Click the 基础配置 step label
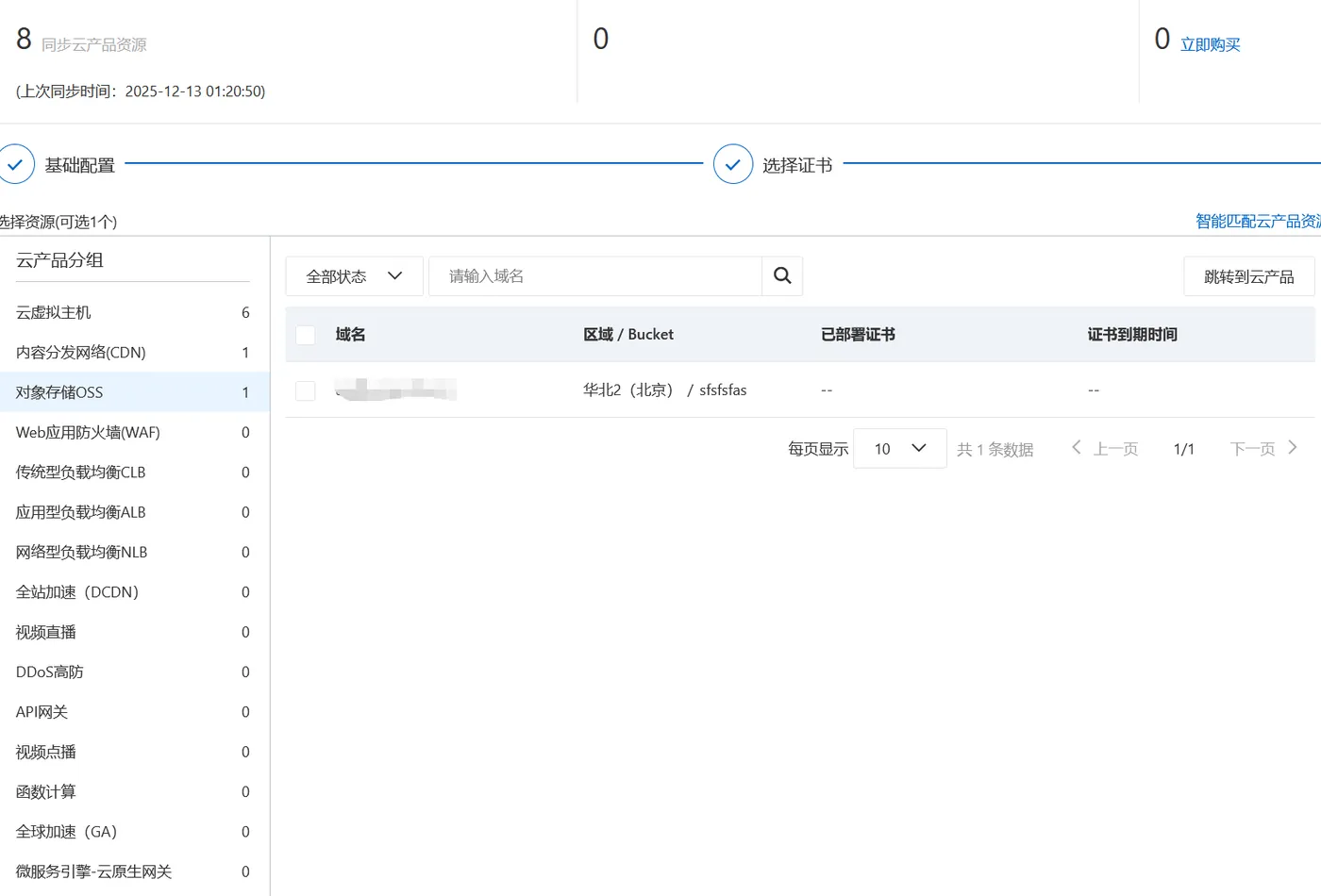The height and width of the screenshot is (896, 1321). tap(80, 165)
